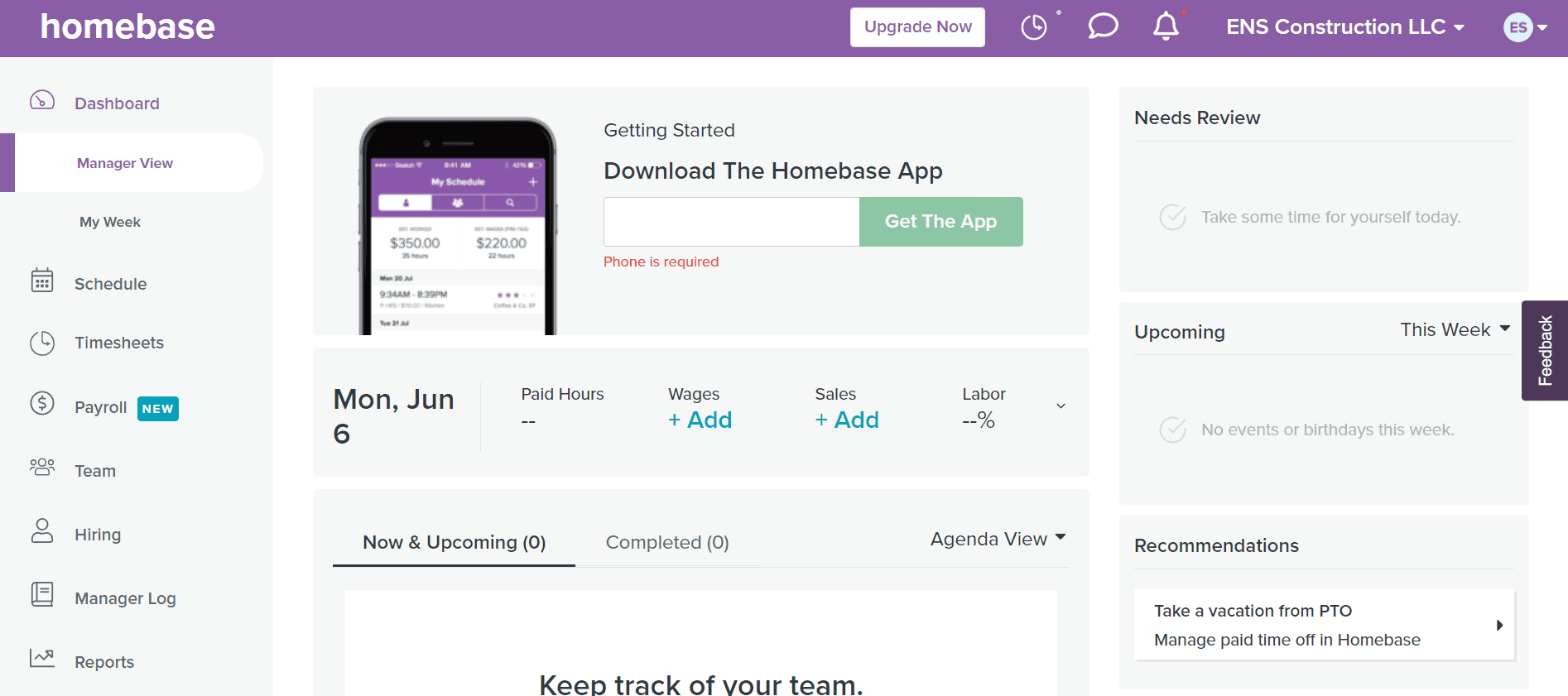Open the ENS Construction LLC dropdown
The height and width of the screenshot is (696, 1568).
coord(1345,27)
